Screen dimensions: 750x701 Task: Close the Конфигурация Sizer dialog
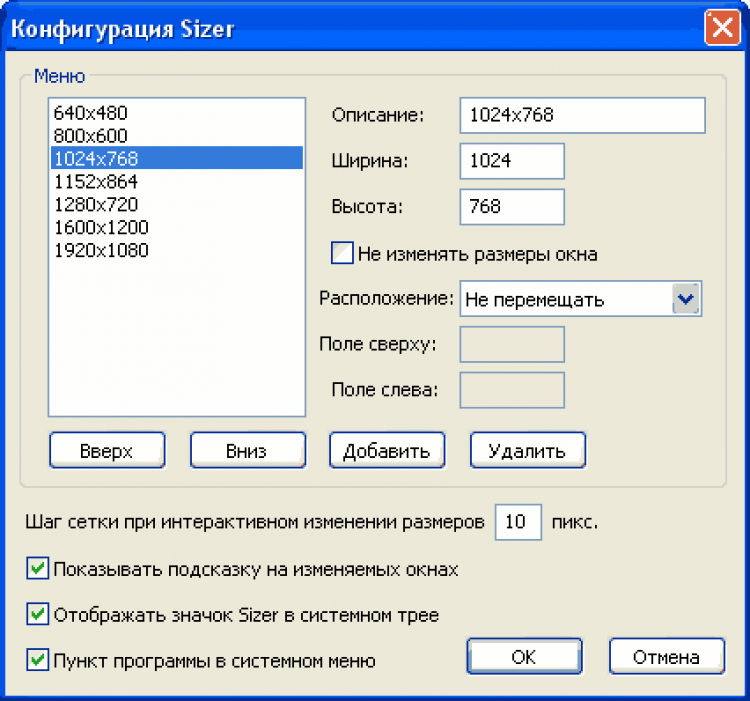click(722, 28)
